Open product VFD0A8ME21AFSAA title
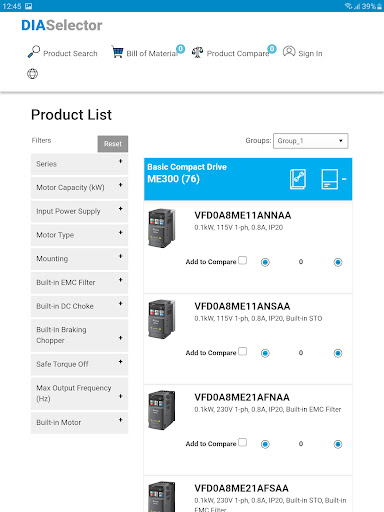Image resolution: width=384 pixels, height=512 pixels. click(241, 488)
